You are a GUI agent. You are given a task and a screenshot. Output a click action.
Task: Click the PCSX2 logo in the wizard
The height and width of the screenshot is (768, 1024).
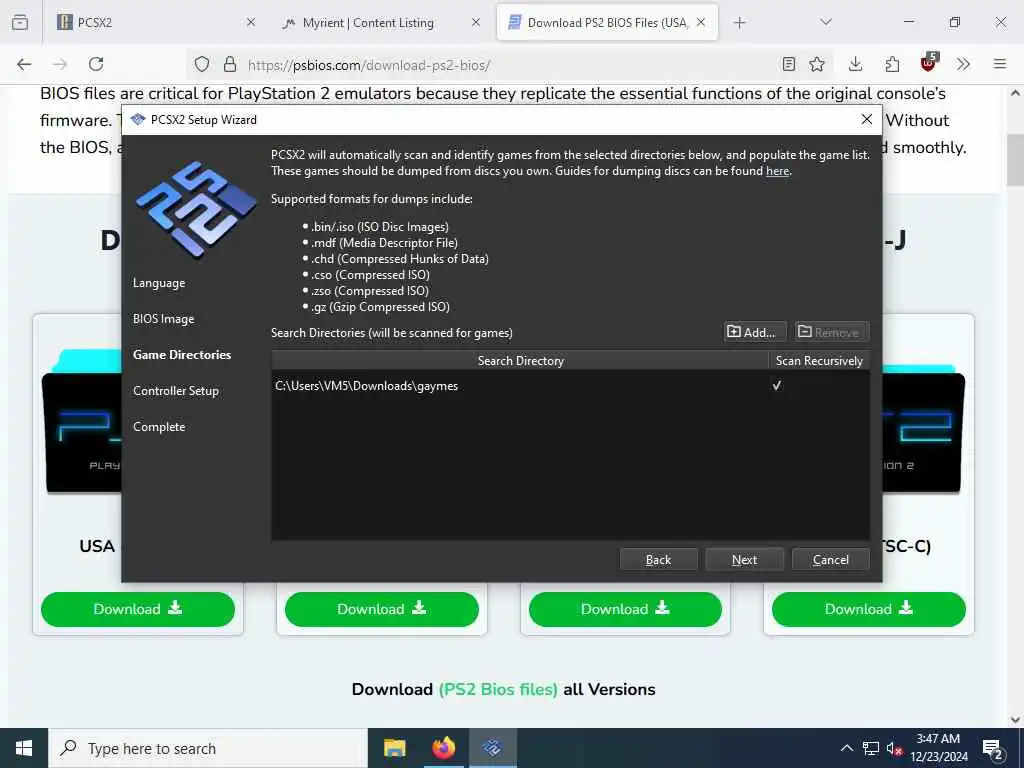196,210
